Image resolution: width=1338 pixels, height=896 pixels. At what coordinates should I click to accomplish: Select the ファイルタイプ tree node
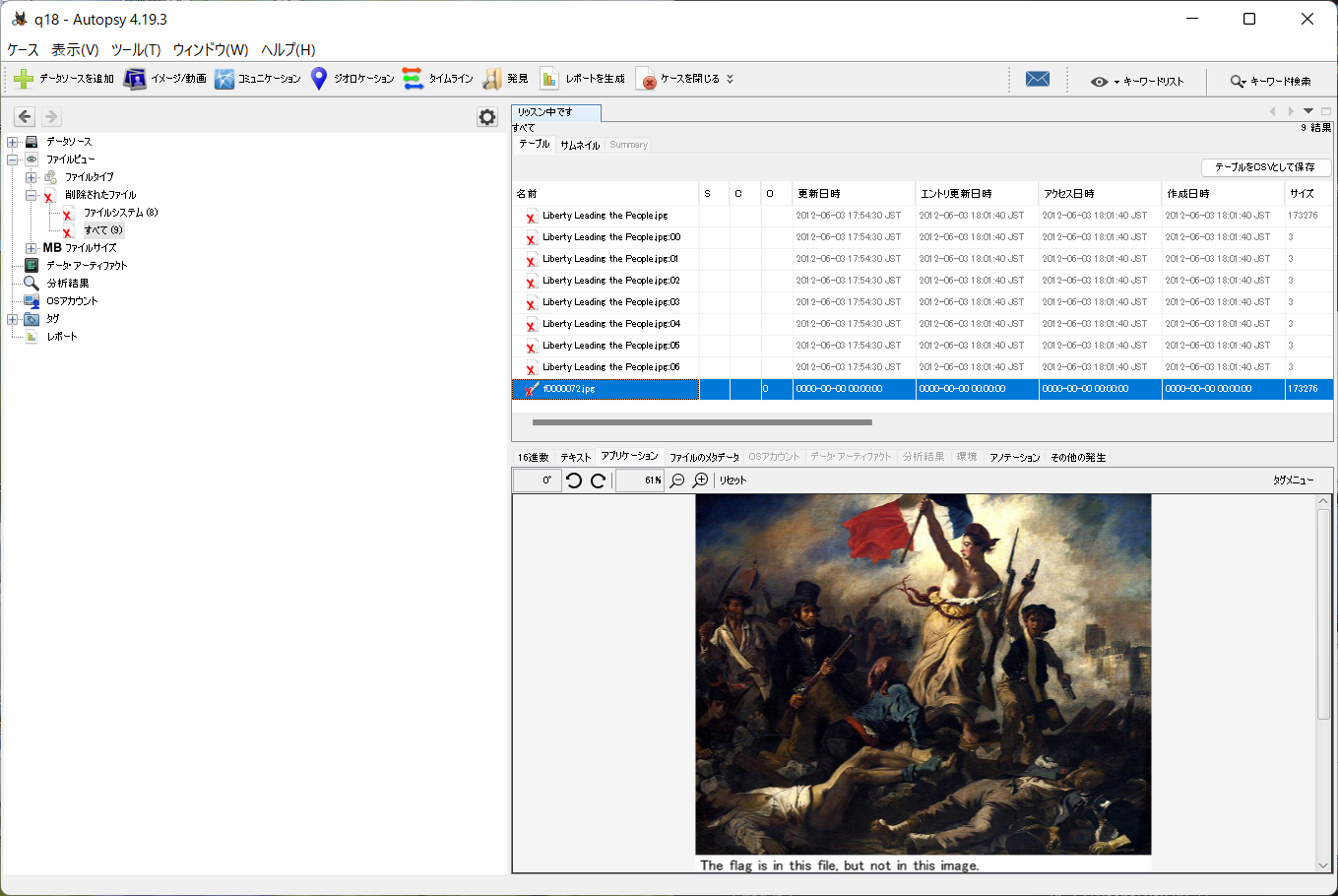tap(90, 177)
